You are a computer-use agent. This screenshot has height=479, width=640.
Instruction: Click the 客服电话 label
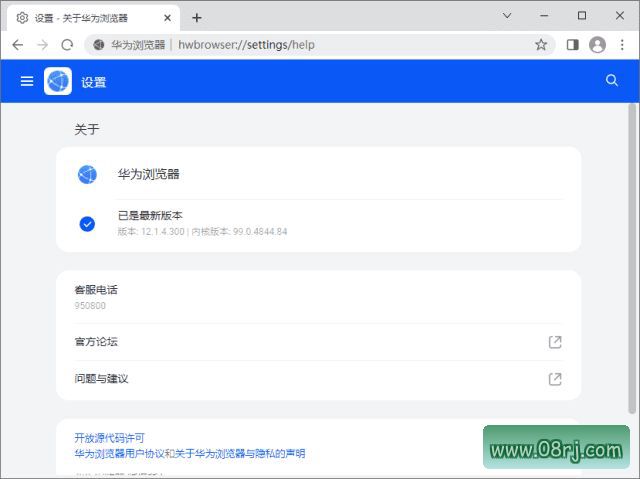click(96, 290)
